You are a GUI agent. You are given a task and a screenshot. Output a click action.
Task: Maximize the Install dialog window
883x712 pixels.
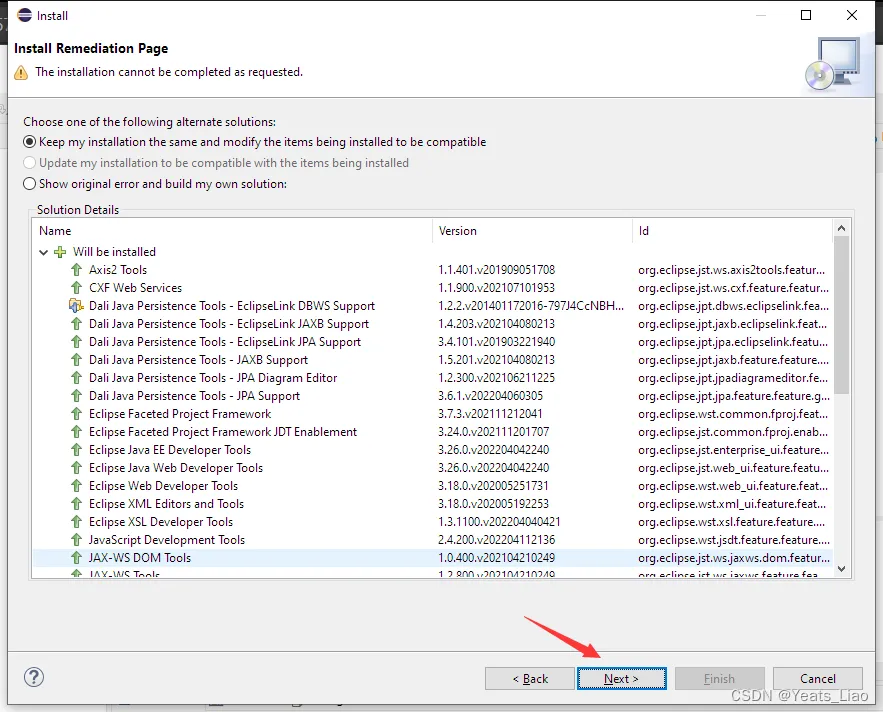806,15
